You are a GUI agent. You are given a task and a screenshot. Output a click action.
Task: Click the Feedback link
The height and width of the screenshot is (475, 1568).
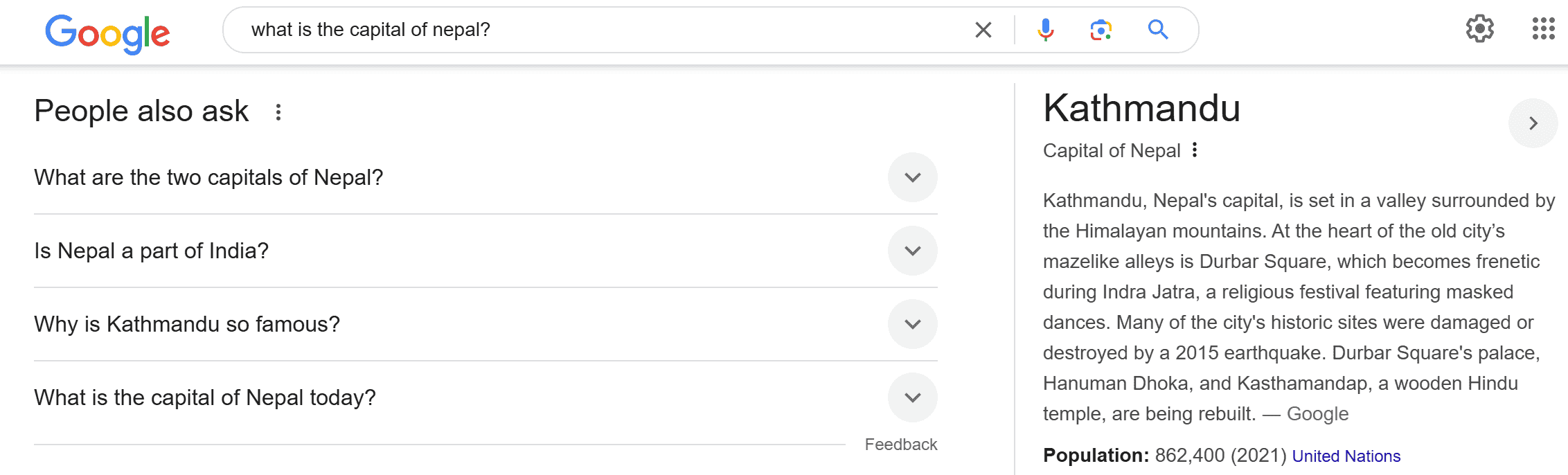(x=900, y=445)
